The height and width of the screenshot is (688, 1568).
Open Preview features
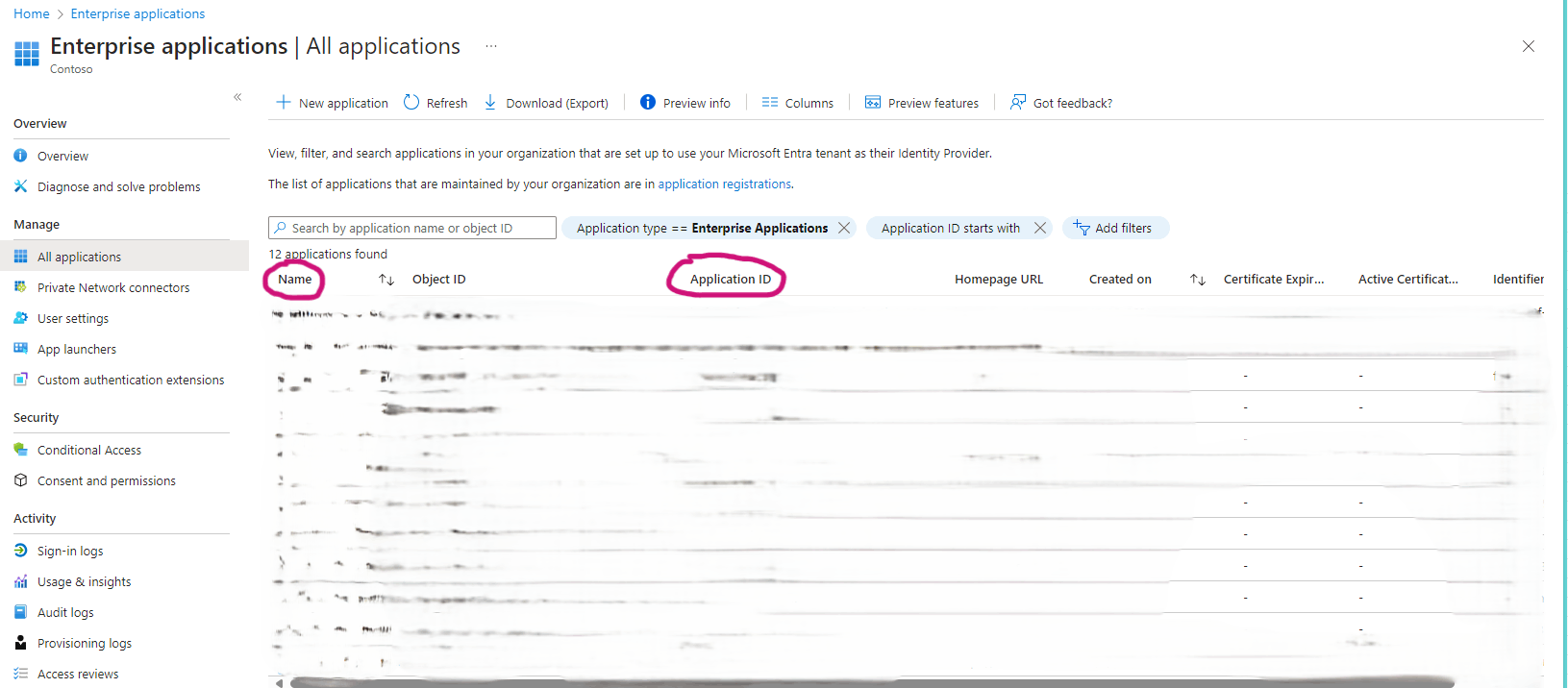[x=922, y=103]
